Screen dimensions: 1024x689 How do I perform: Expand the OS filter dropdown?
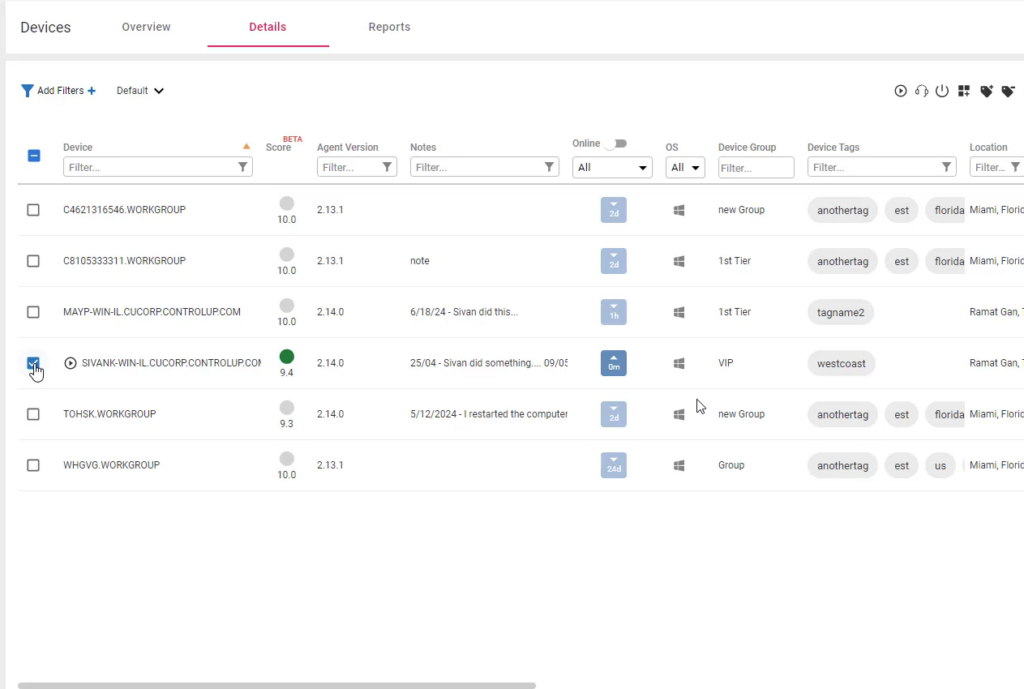(x=685, y=167)
